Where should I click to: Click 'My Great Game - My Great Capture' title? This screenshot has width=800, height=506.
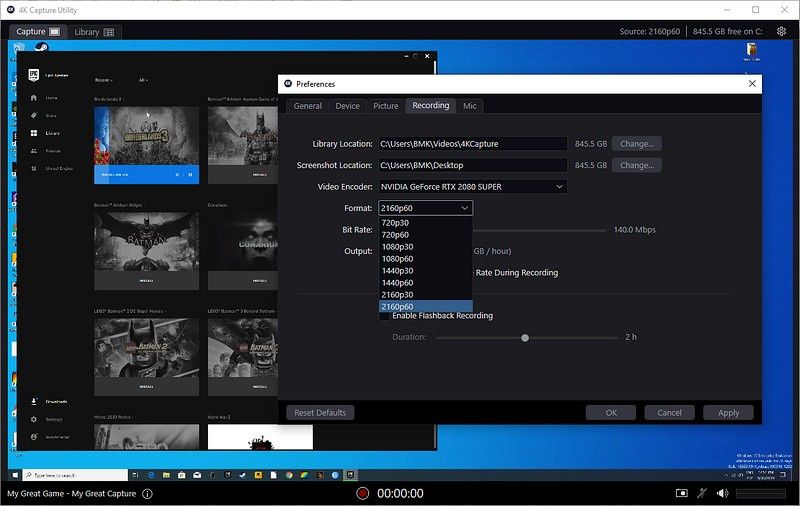click(71, 494)
